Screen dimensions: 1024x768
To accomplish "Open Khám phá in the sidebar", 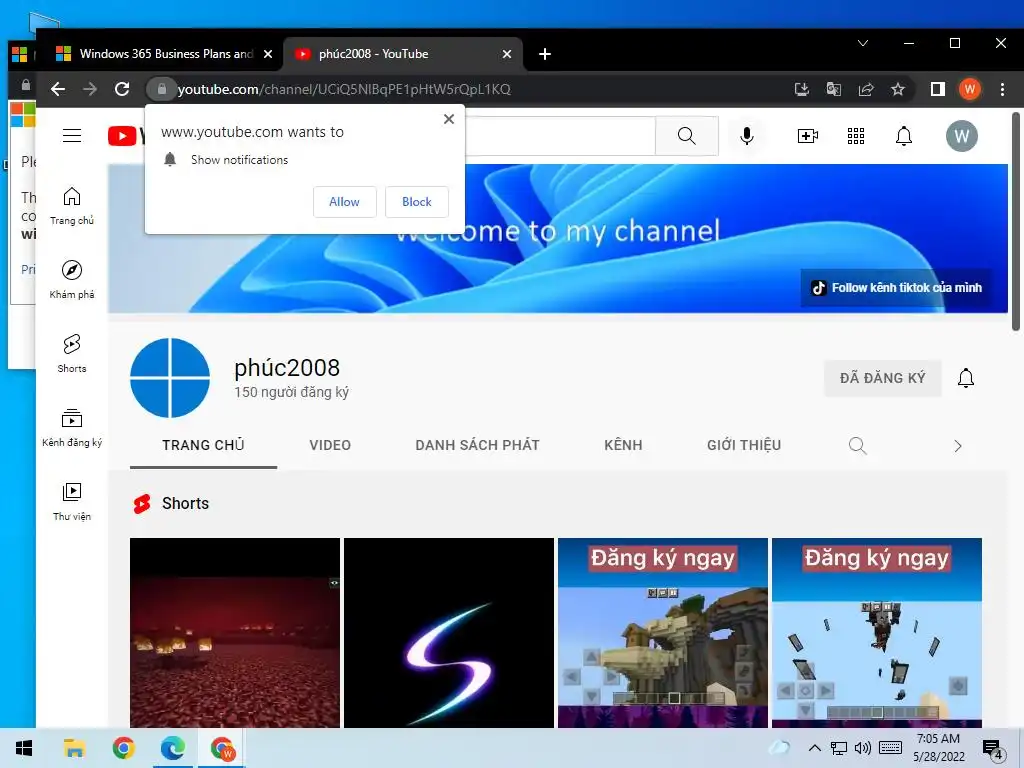I will click(72, 280).
